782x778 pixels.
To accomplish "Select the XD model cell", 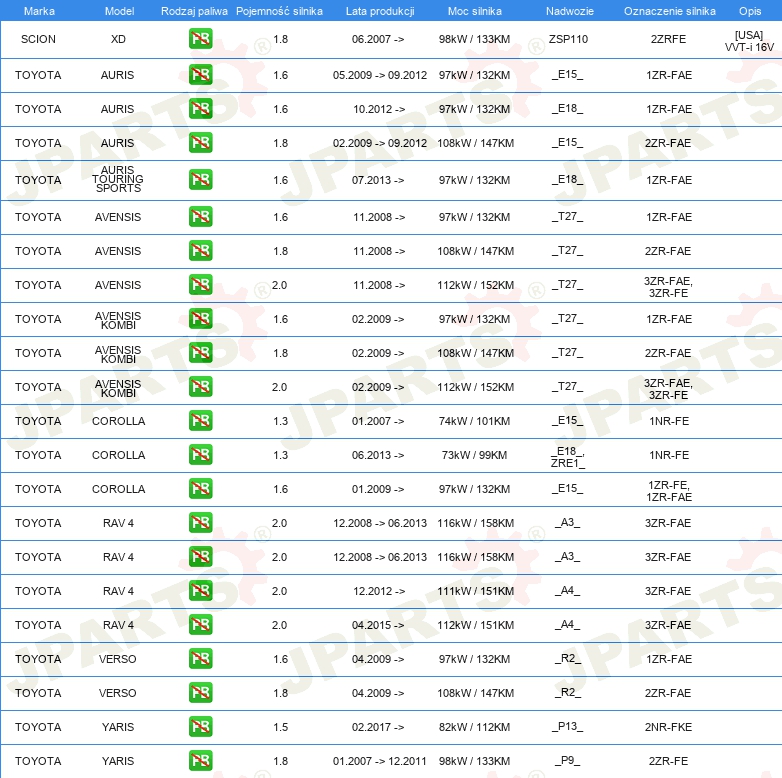I will (x=118, y=39).
